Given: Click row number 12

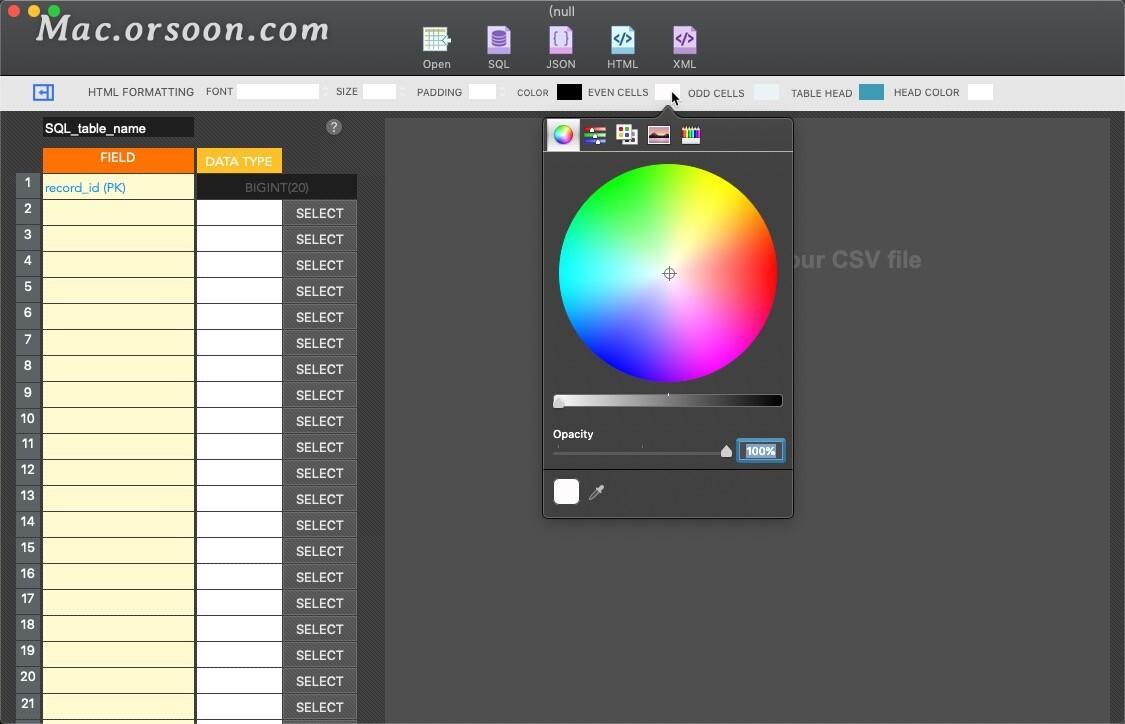Looking at the screenshot, I should (28, 469).
